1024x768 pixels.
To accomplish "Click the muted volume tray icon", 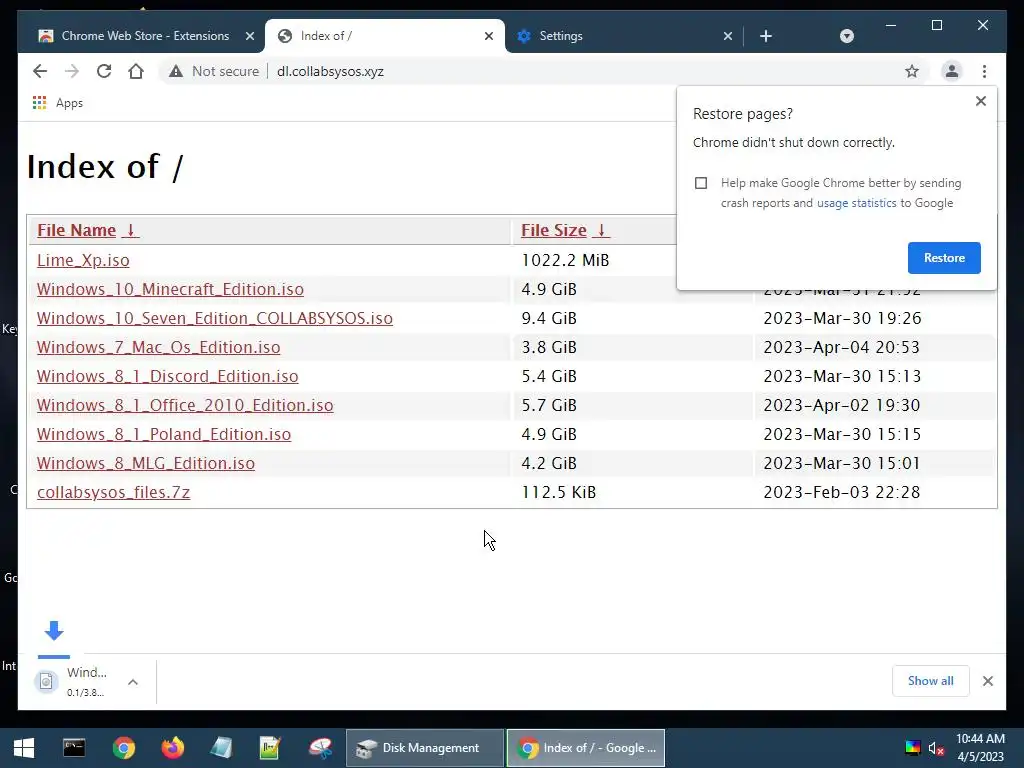I will pos(936,748).
